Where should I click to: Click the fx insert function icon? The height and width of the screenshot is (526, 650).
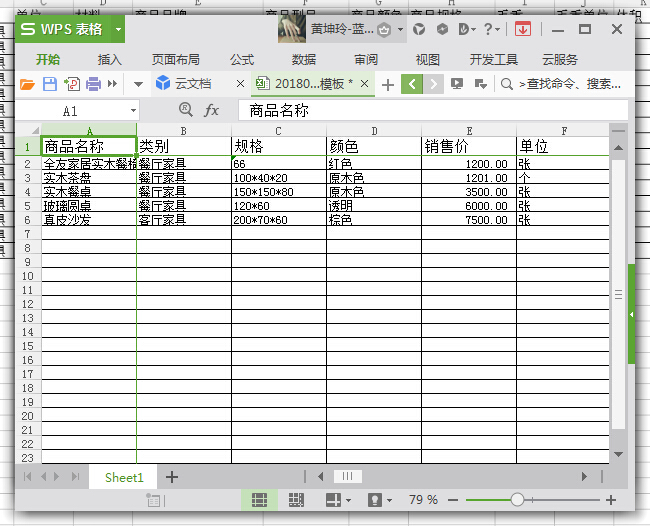[212, 110]
